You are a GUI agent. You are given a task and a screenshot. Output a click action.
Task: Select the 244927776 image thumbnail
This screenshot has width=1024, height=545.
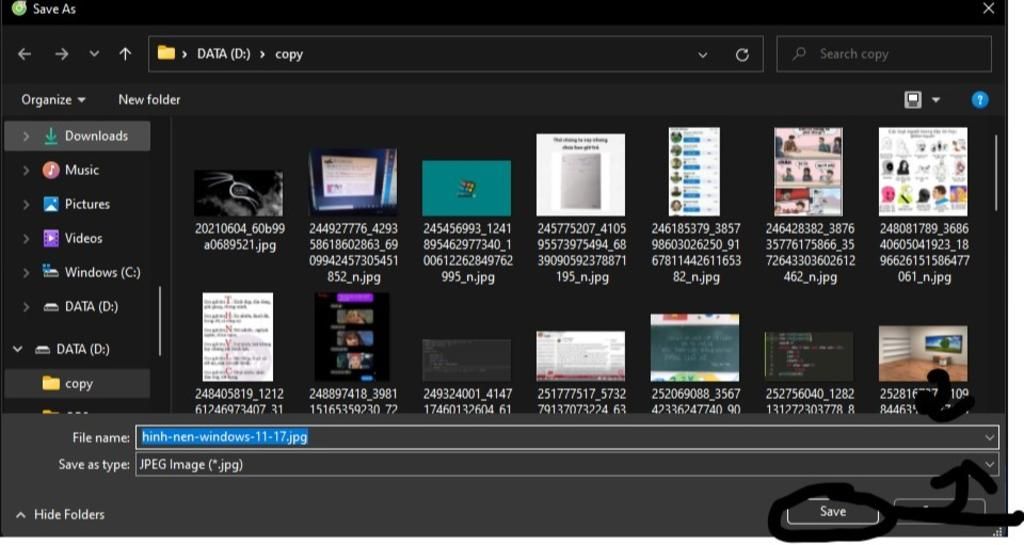click(353, 182)
